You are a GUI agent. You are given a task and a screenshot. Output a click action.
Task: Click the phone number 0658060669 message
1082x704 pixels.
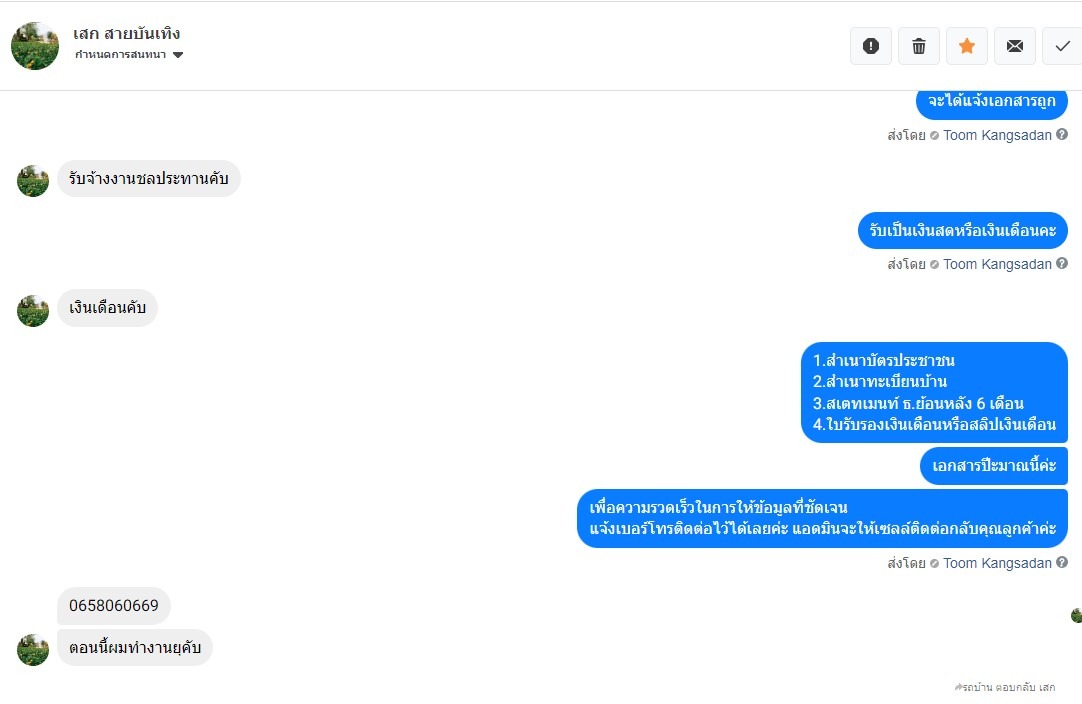pos(114,606)
